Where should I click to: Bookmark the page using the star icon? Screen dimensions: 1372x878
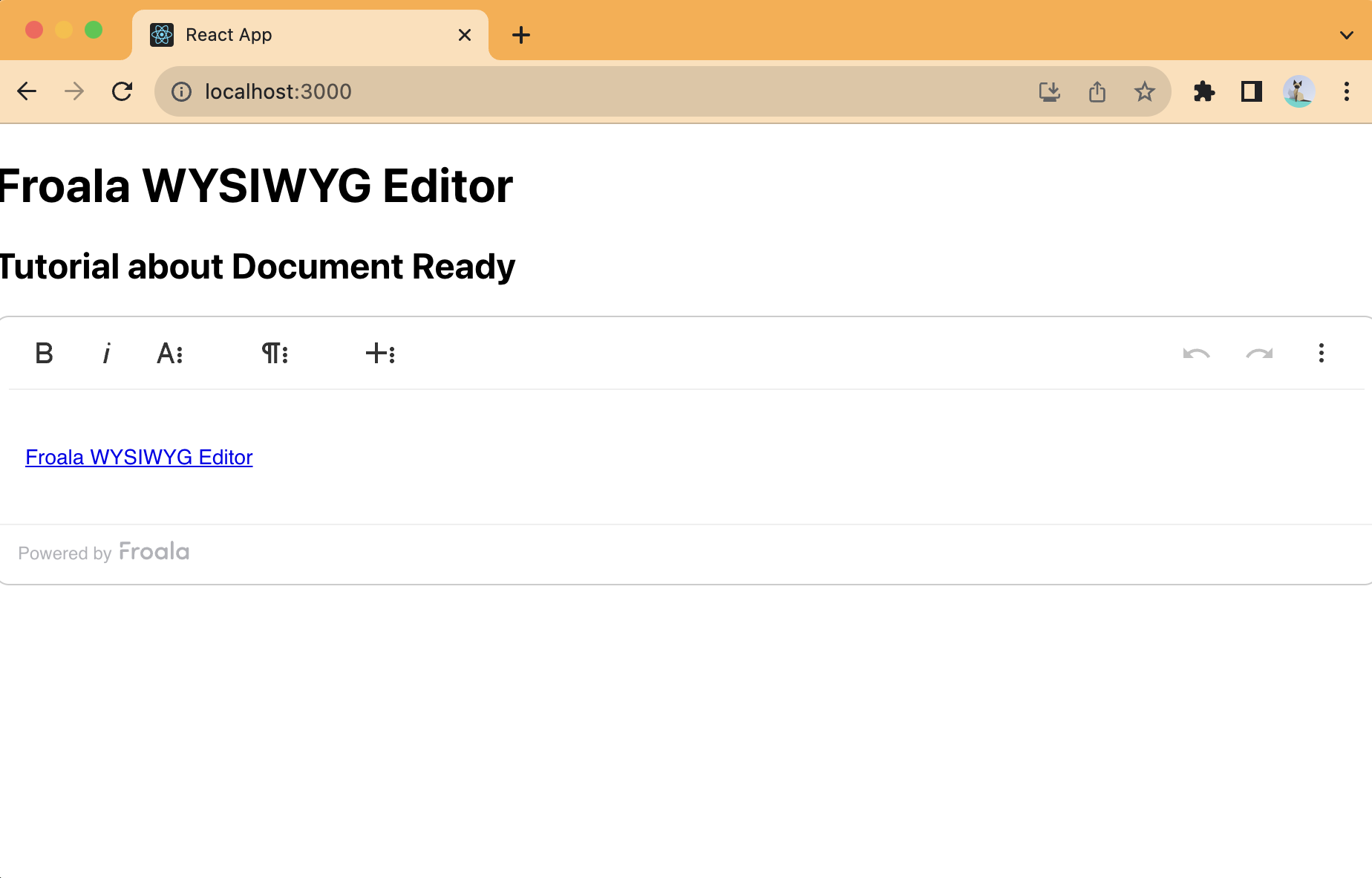(x=1144, y=91)
